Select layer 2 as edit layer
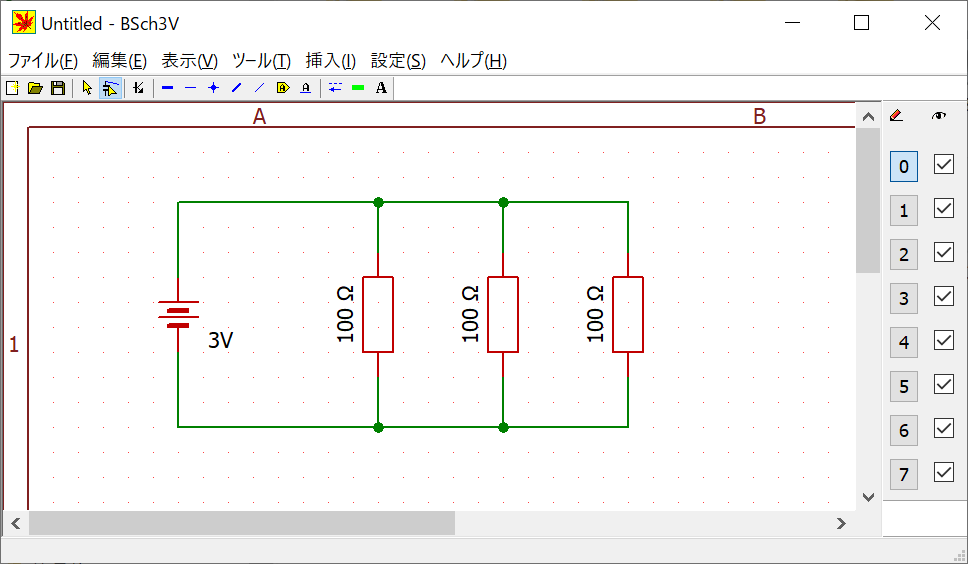 coord(904,255)
